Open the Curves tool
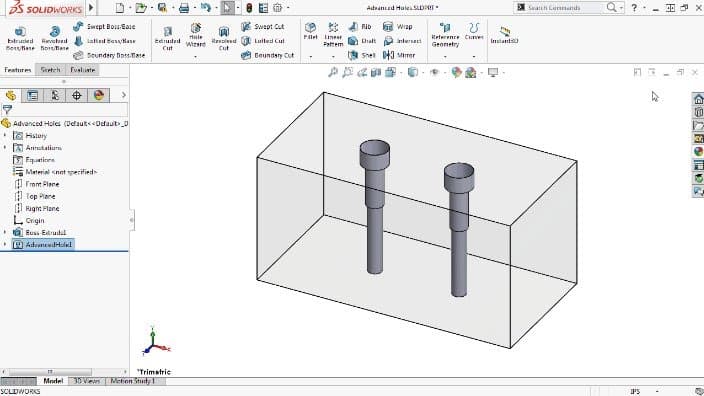 474,31
